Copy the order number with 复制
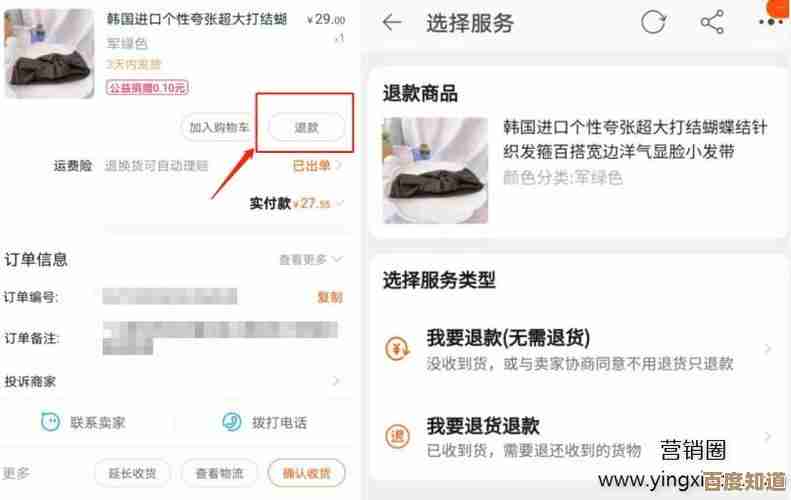The width and height of the screenshot is (791, 500). point(330,297)
